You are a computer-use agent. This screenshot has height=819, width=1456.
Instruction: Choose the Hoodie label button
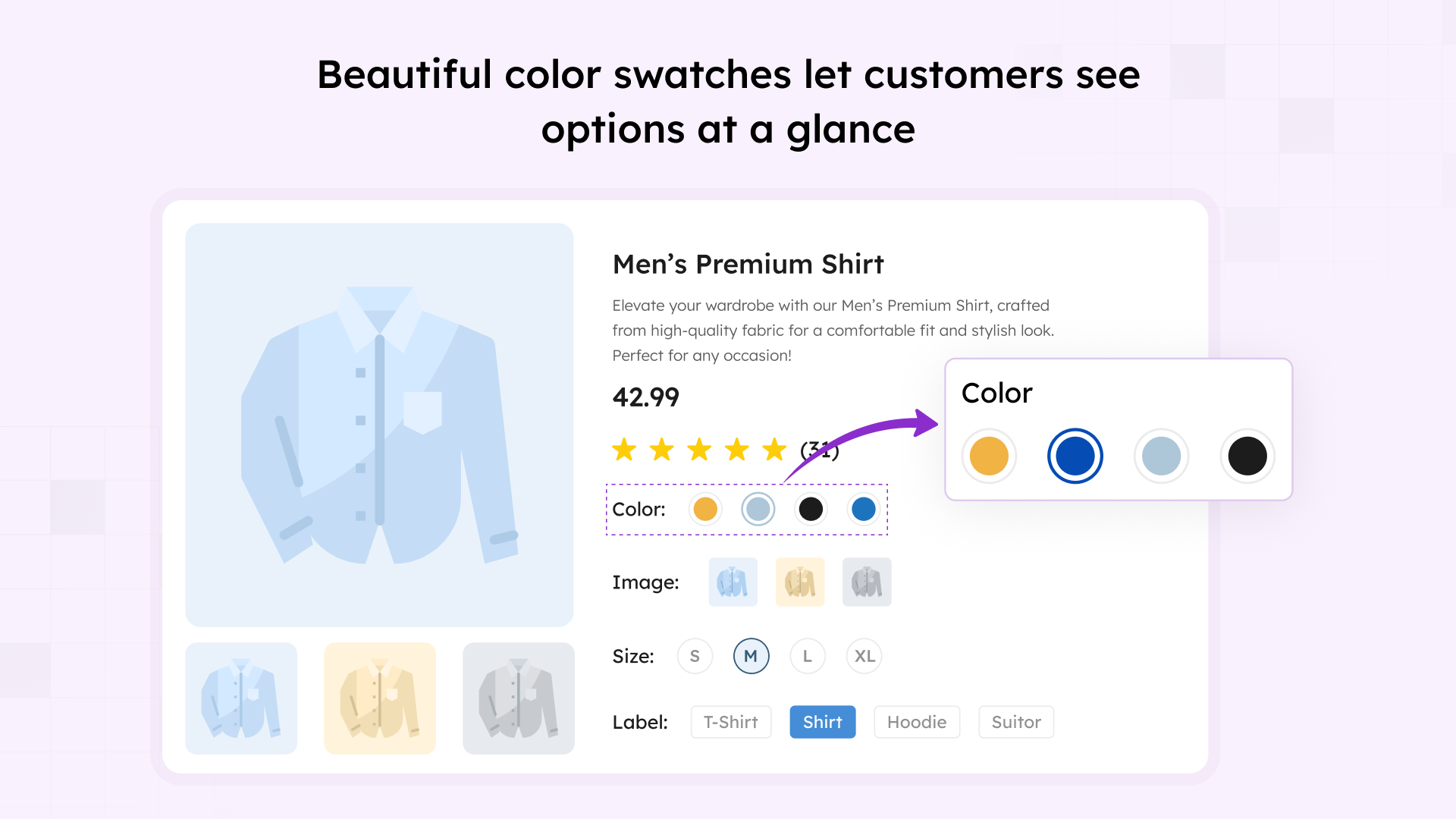coord(917,722)
